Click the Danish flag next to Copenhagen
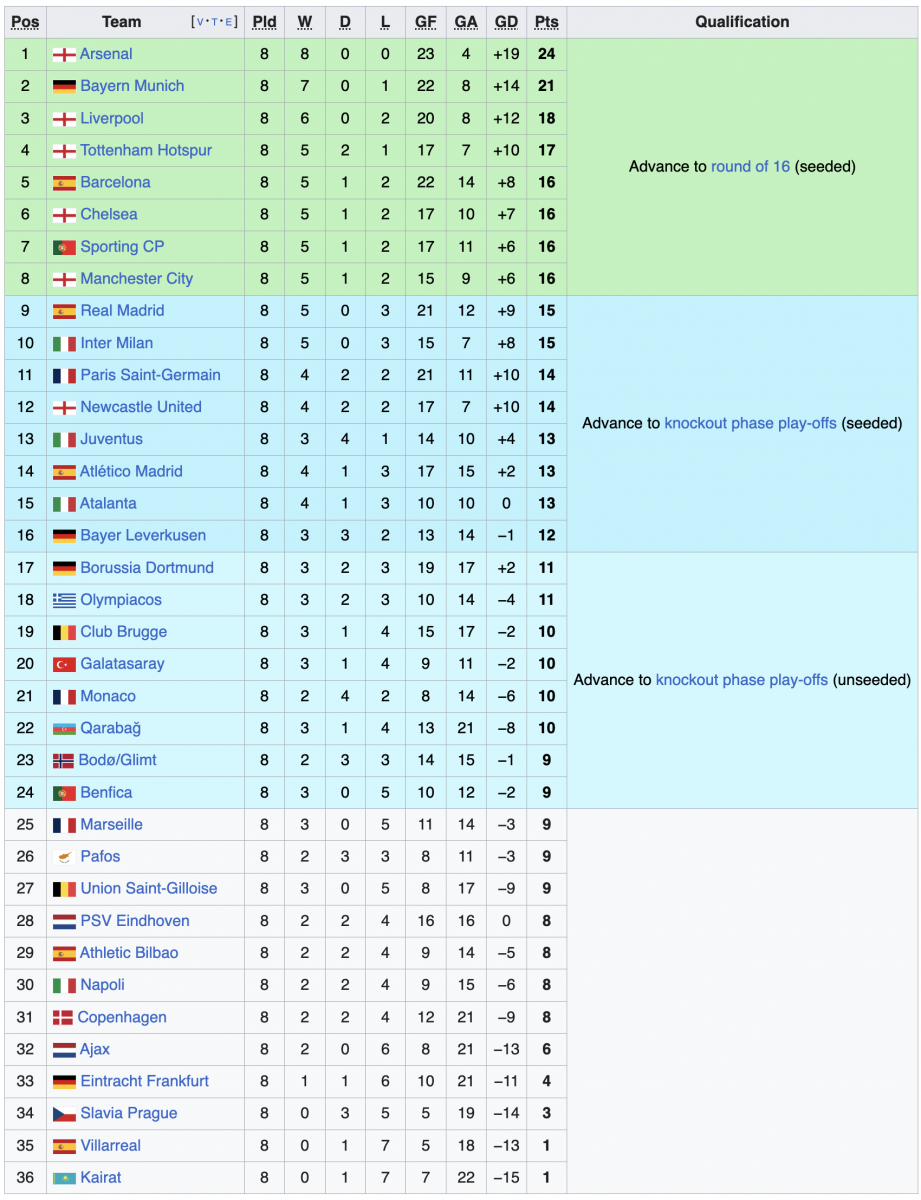Screen dimensions: 921x1200 (x=62, y=1017)
